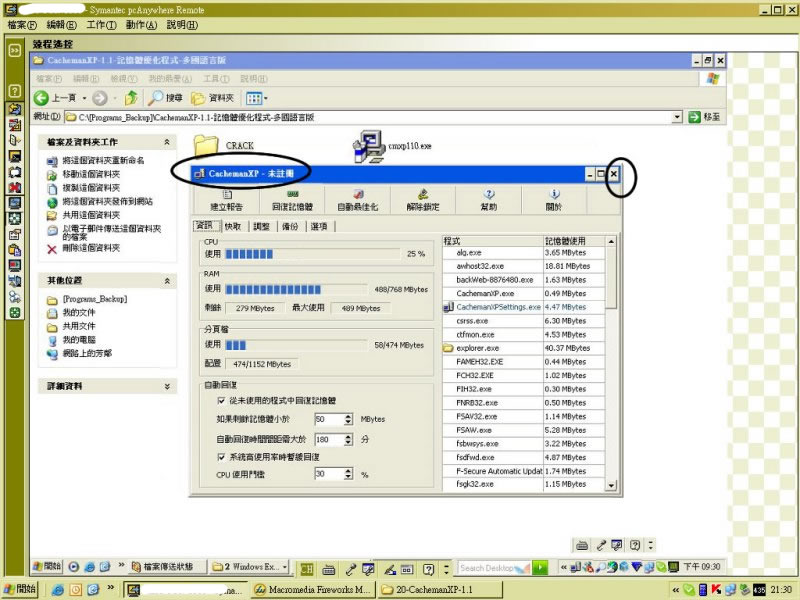800x600 pixels.
Task: Click the 搜尋 search toolbar button
Action: pos(165,97)
